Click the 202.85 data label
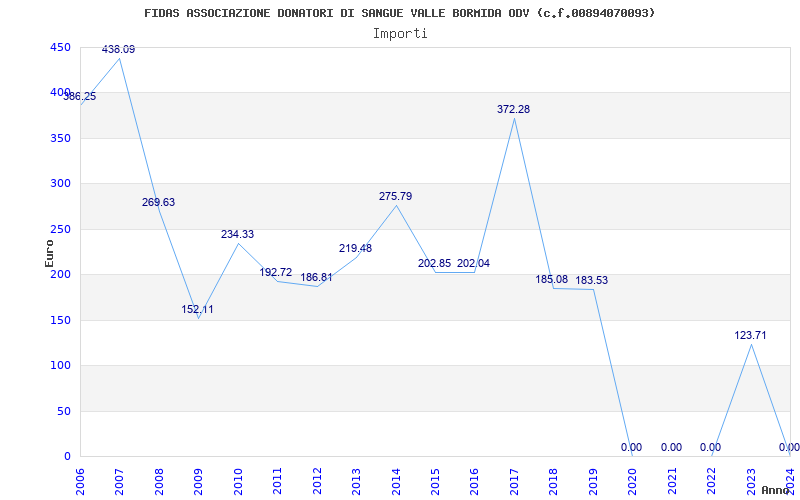Screen dimensions: 800x500 coord(435,263)
